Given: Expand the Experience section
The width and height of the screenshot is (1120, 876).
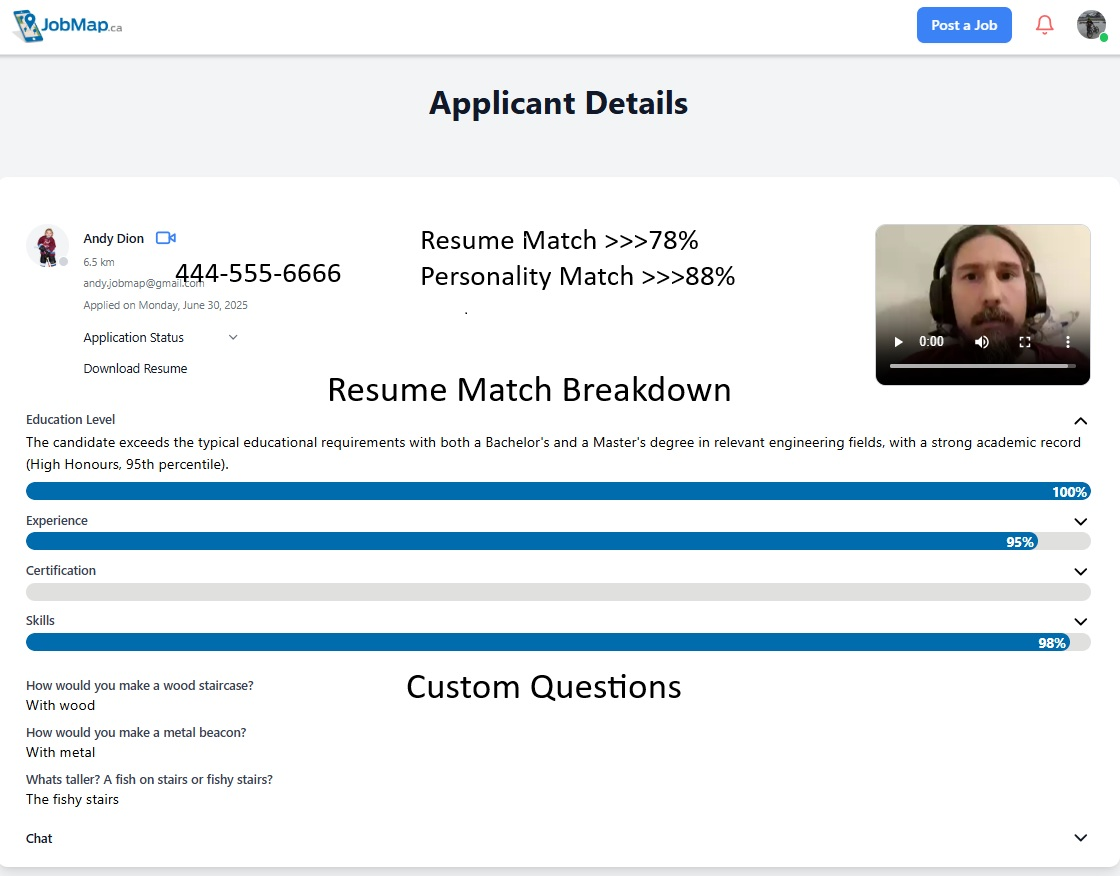Looking at the screenshot, I should 1080,522.
